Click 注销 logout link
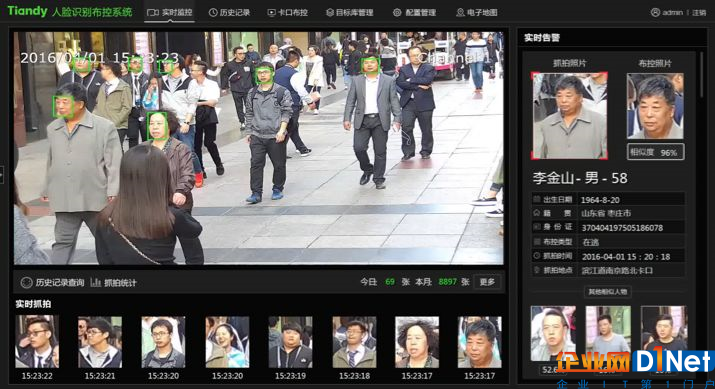The image size is (715, 389). [699, 13]
